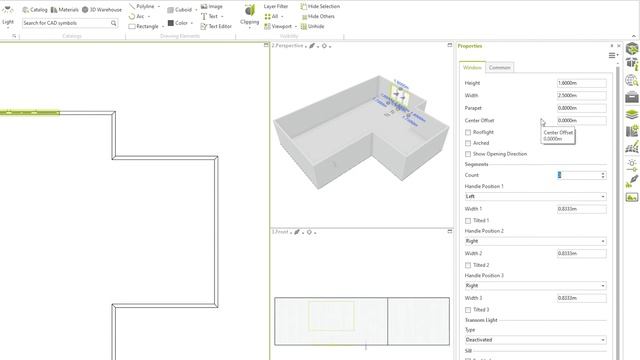Viewport: 640px width, 360px height.
Task: Check the Tilted 2 option
Action: [468, 265]
